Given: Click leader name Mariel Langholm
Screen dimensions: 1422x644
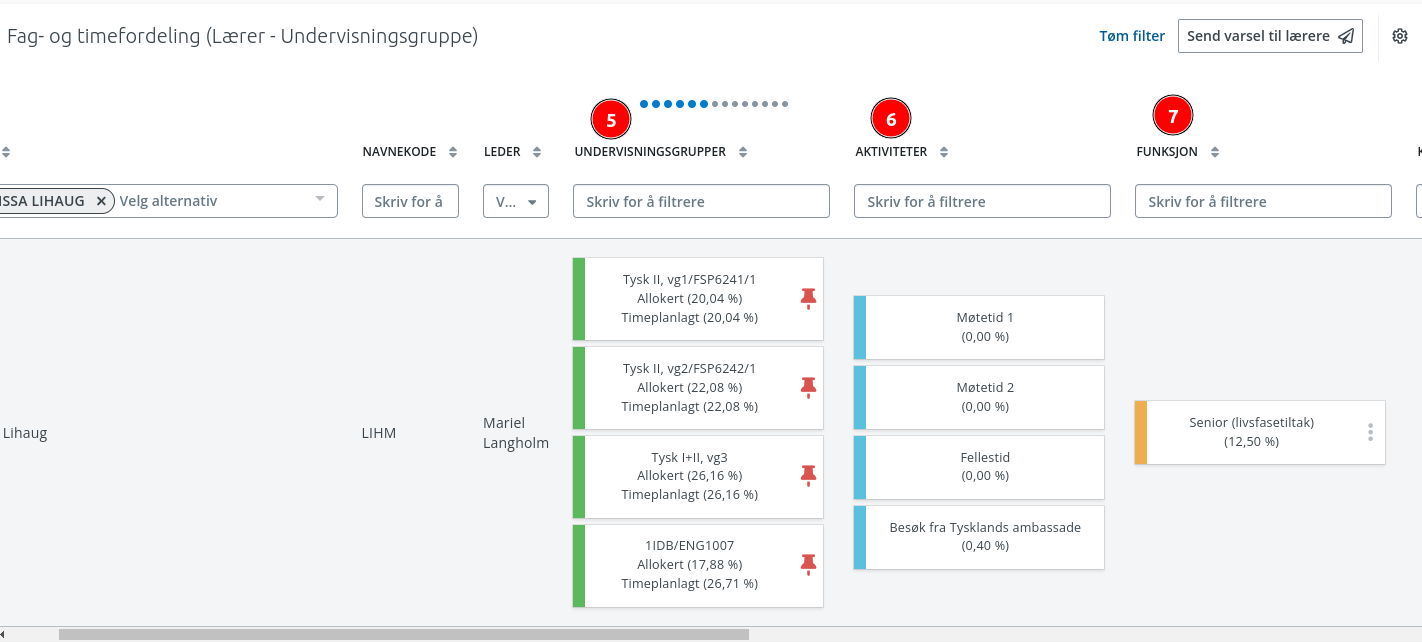Looking at the screenshot, I should coord(516,433).
